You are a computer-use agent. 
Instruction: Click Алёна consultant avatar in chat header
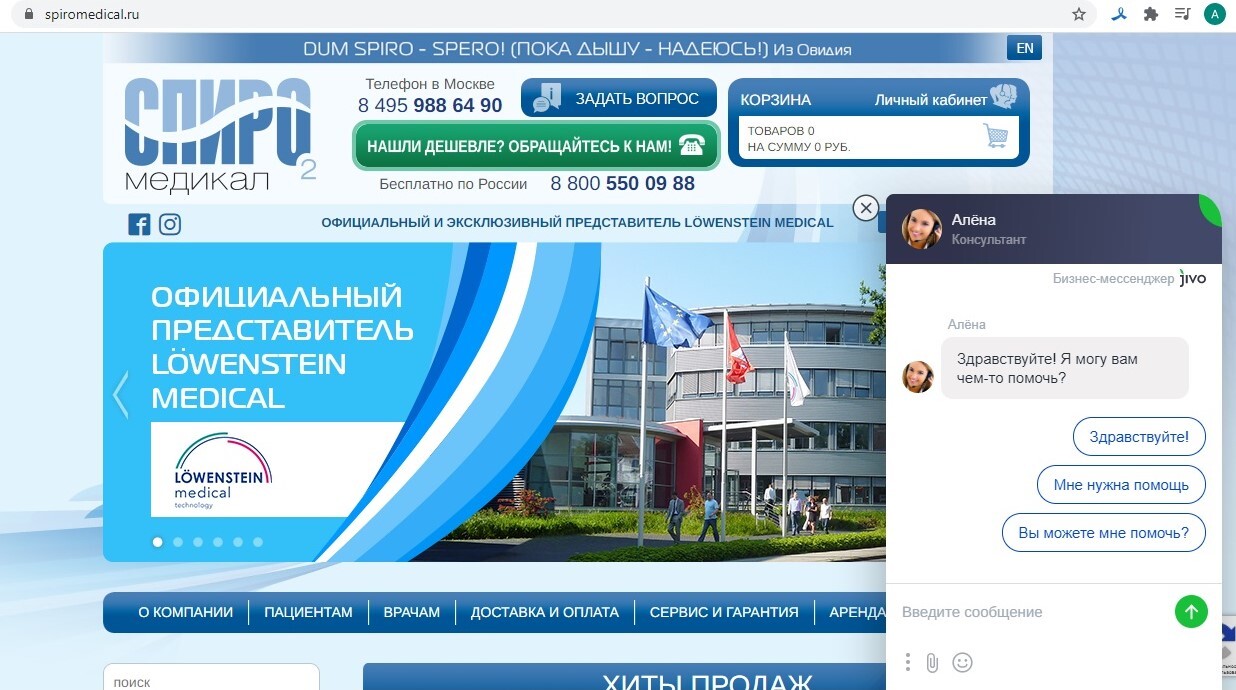pos(921,228)
